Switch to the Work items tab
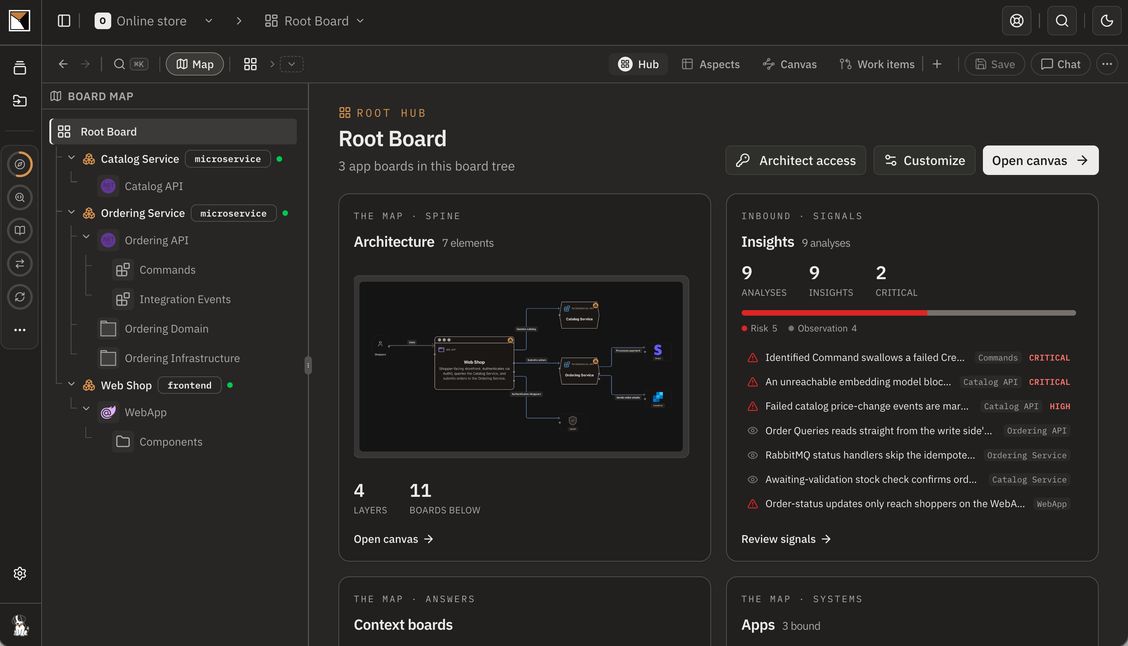This screenshot has height=646, width=1128. (x=877, y=64)
